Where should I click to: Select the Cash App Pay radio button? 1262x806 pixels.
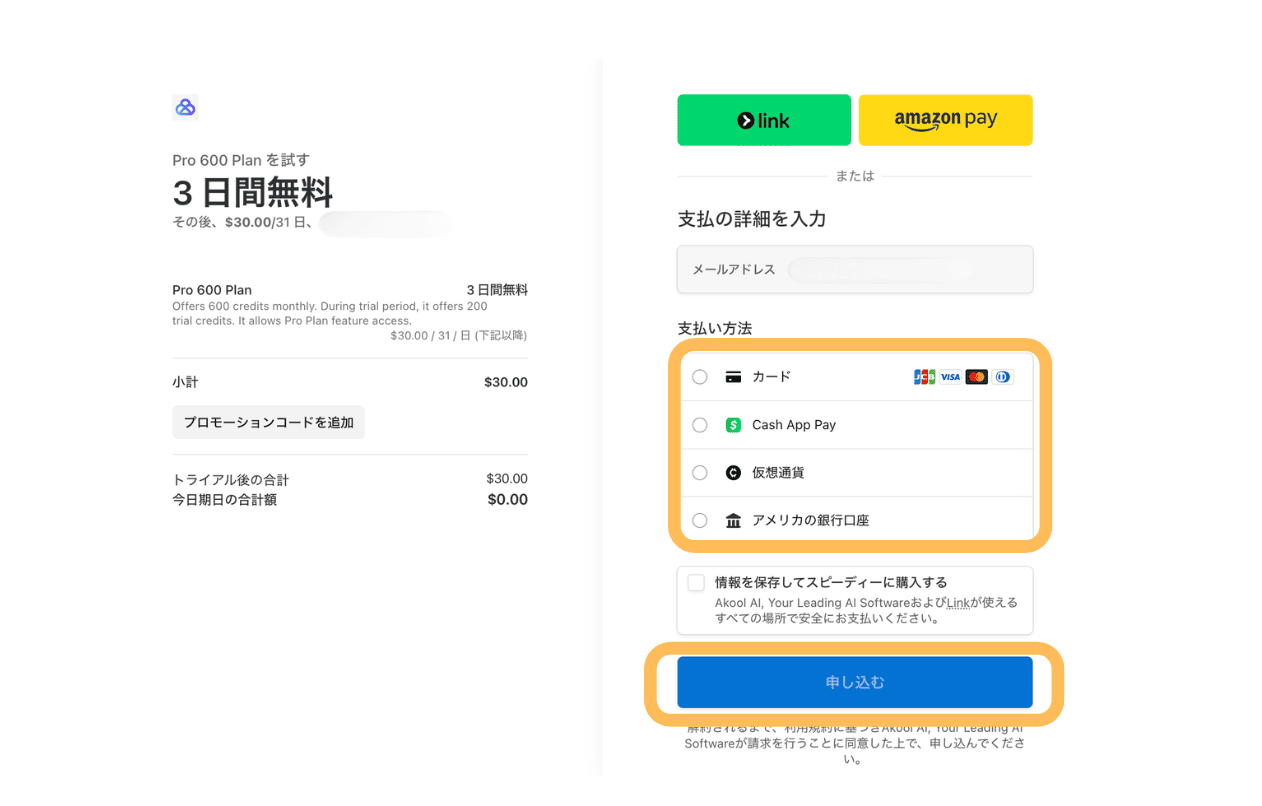tap(700, 425)
